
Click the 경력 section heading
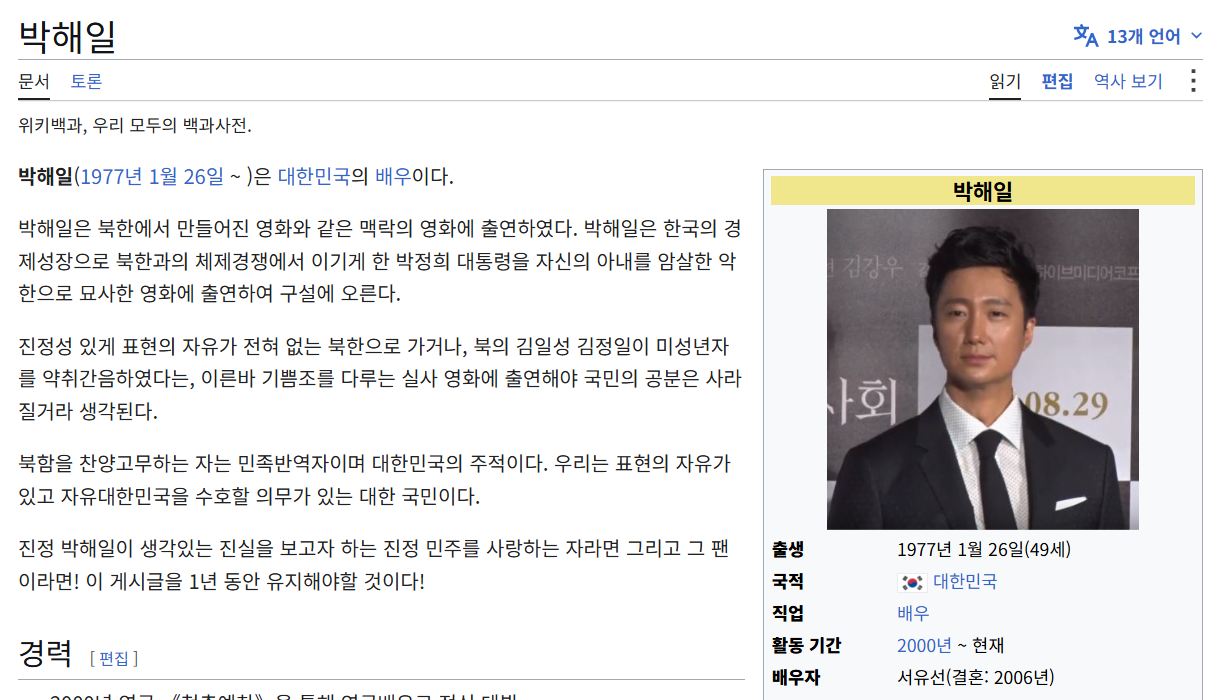(x=45, y=654)
